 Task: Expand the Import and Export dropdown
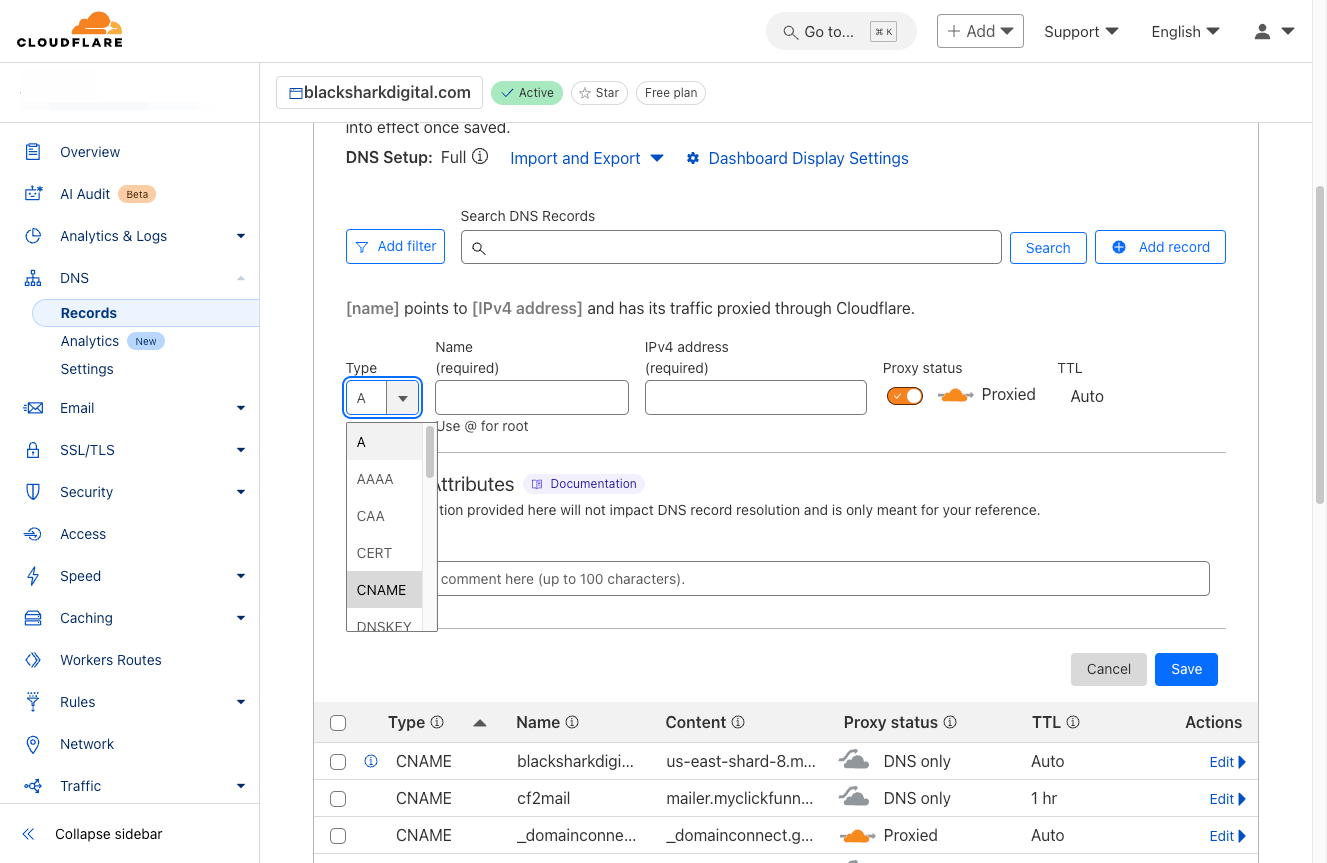point(587,158)
